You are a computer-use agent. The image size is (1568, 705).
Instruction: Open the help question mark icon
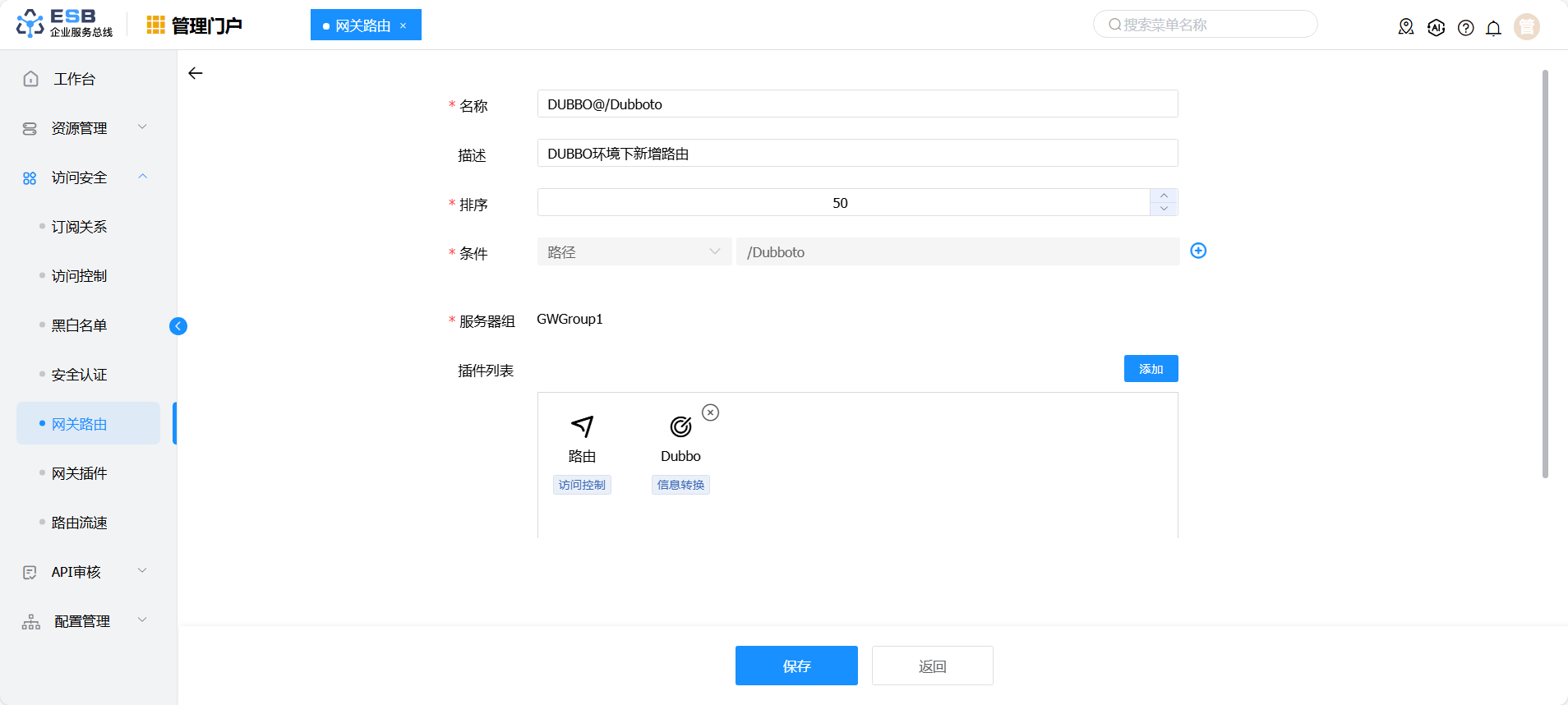point(1465,28)
